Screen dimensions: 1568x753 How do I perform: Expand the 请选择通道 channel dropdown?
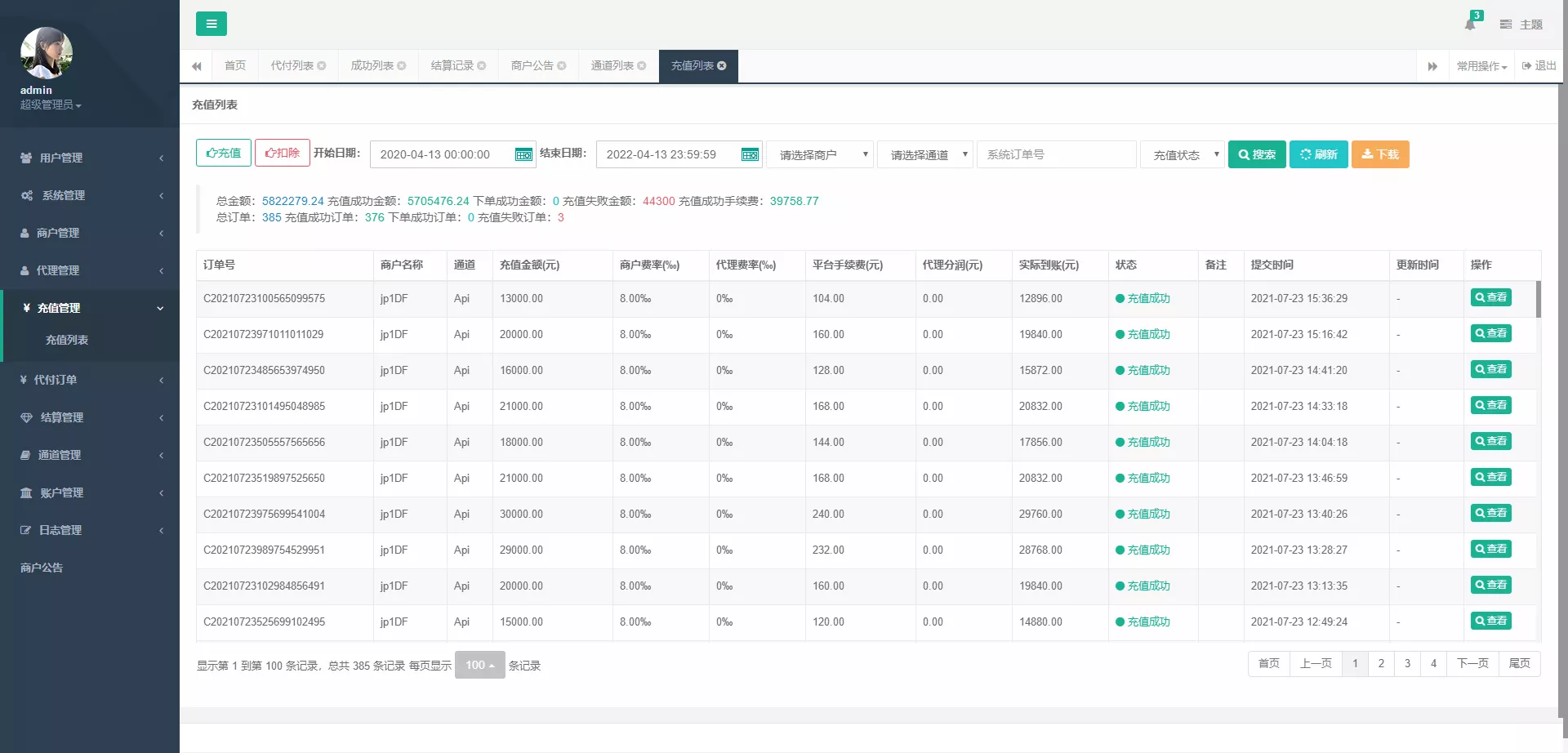coord(925,154)
